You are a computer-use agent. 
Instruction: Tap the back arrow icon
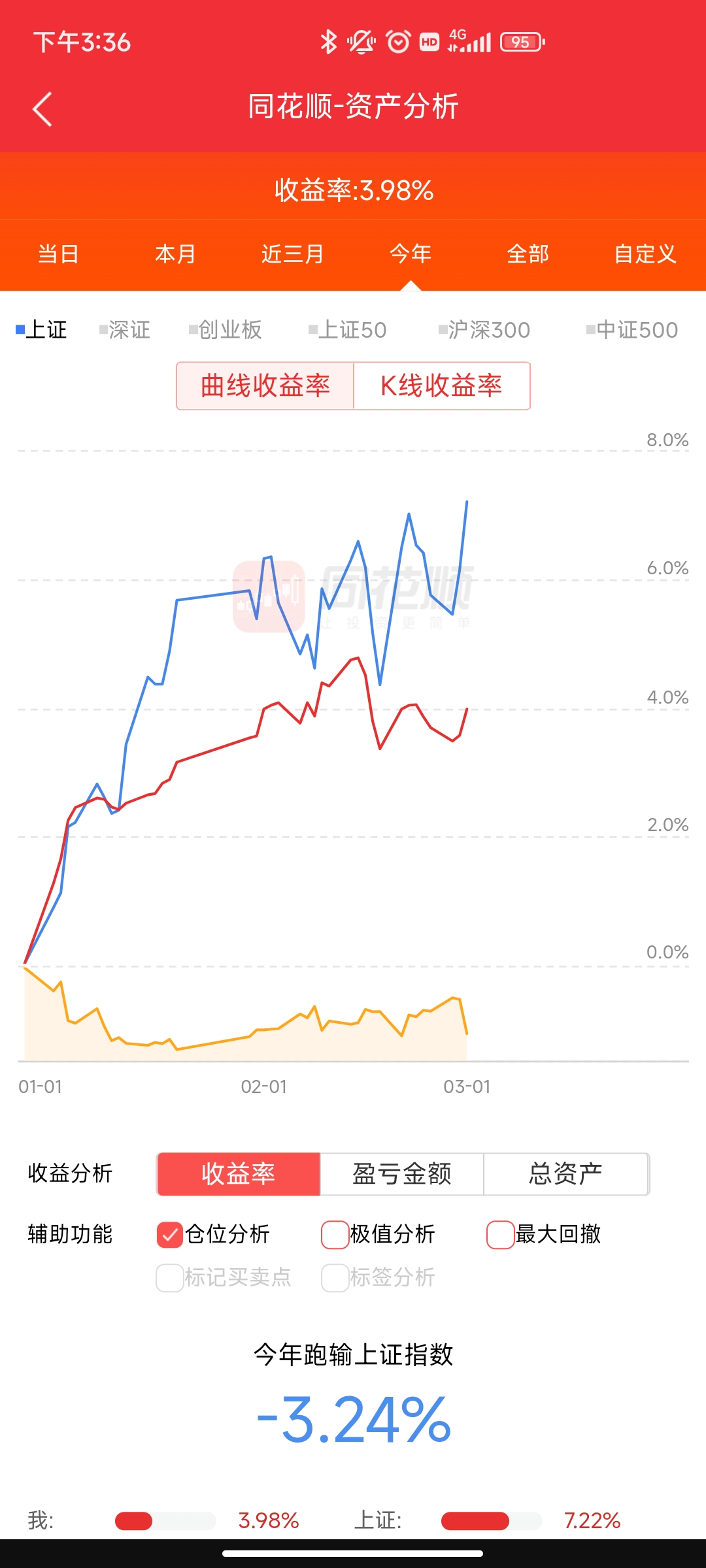pyautogui.click(x=42, y=108)
